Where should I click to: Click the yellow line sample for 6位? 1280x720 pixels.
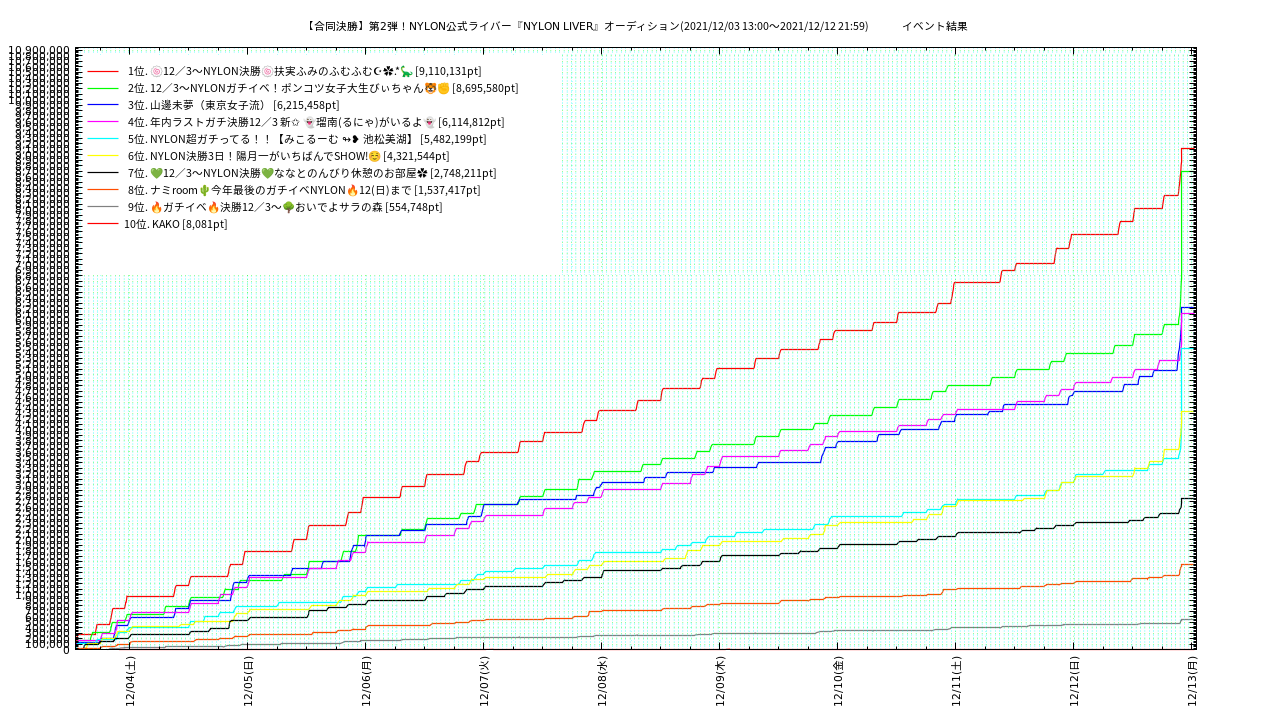103,156
